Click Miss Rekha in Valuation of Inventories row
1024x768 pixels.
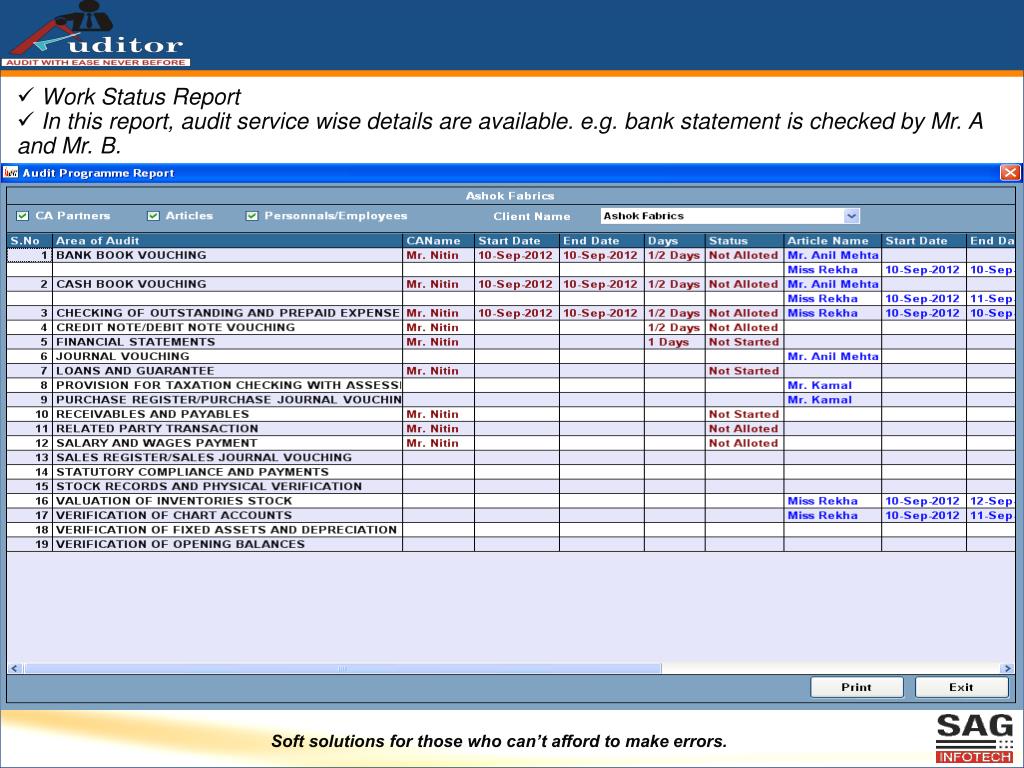(x=833, y=501)
